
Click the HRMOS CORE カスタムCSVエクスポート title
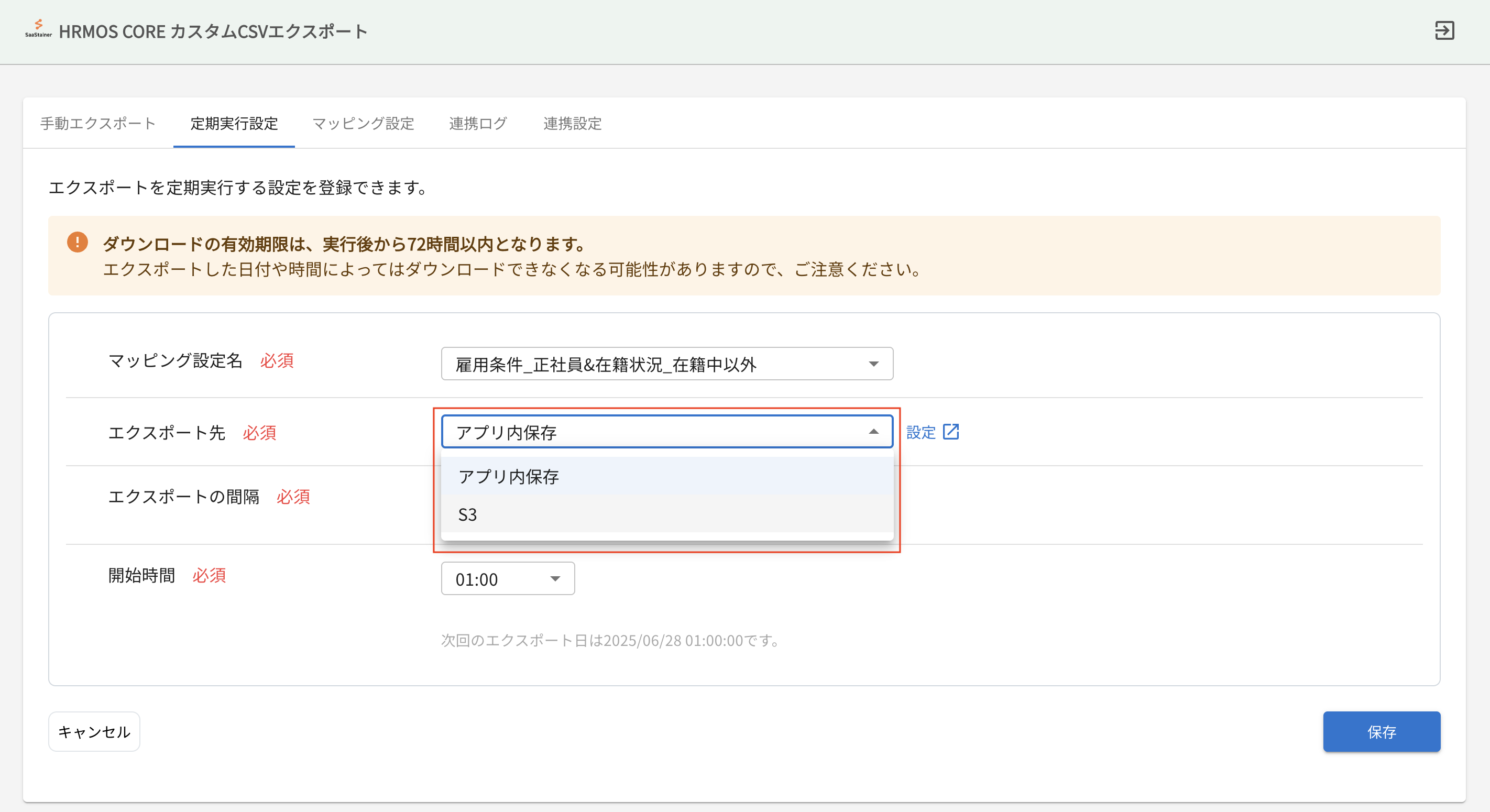[213, 31]
